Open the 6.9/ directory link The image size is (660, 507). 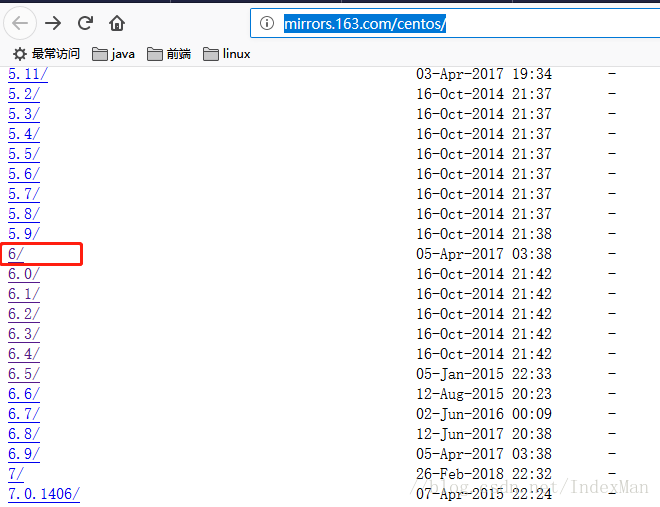[x=24, y=454]
